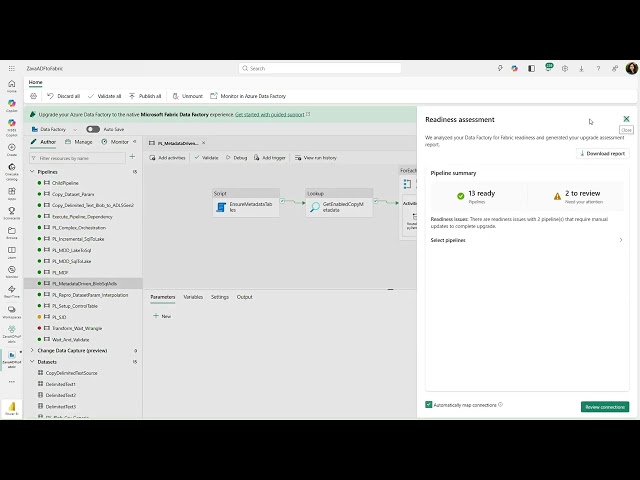Open the notifications icon with green badge
The width and height of the screenshot is (640, 480).
[548, 68]
